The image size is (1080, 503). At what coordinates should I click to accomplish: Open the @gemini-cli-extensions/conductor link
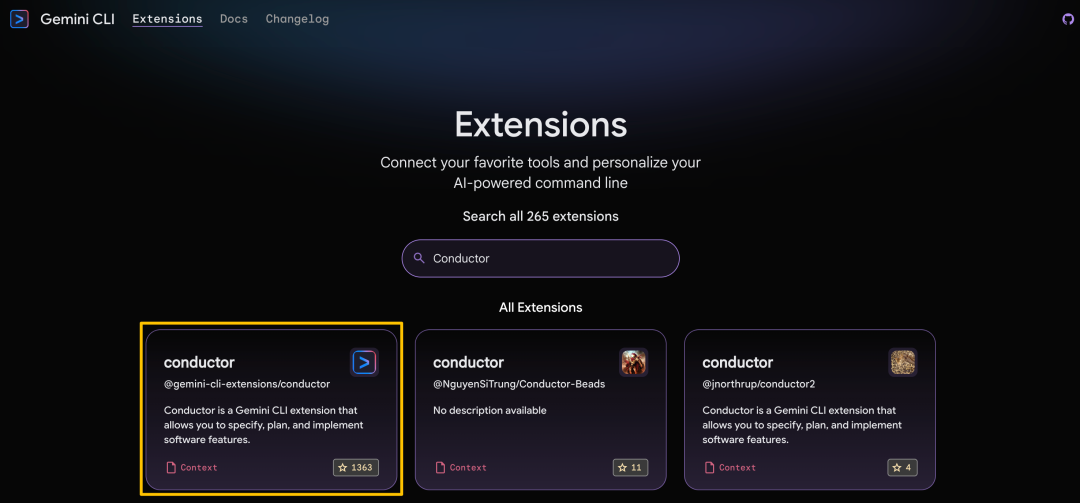[247, 384]
